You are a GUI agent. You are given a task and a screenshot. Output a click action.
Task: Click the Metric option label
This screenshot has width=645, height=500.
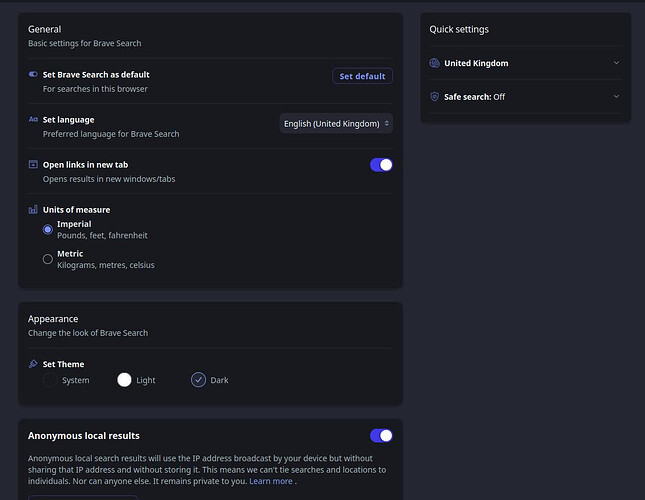pyautogui.click(x=70, y=254)
